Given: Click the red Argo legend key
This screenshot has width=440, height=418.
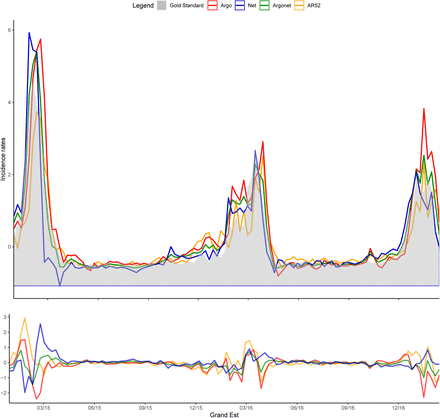Looking at the screenshot, I should 212,5.
